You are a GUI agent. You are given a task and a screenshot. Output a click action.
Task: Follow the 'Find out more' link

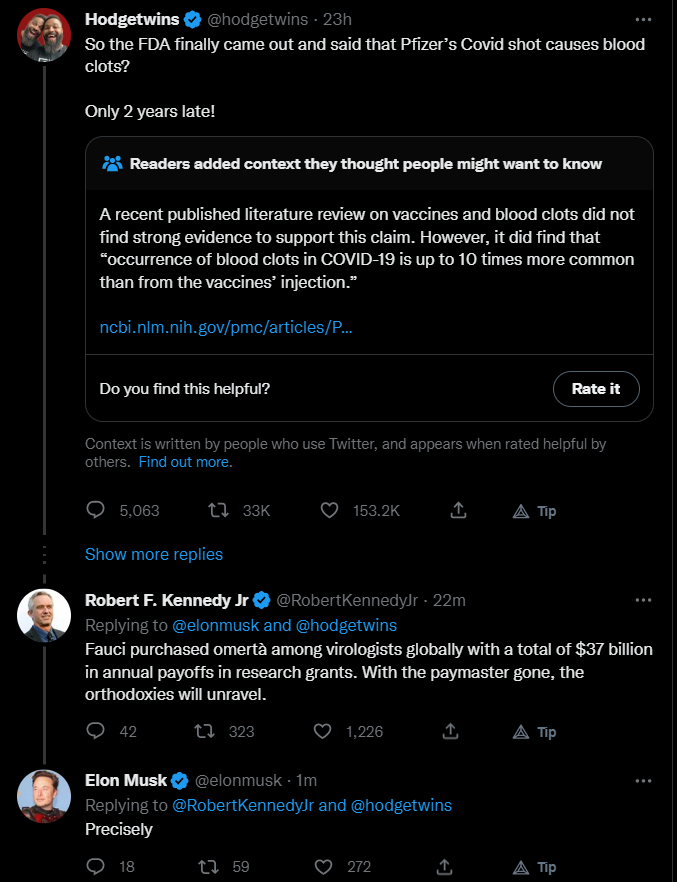pos(185,462)
